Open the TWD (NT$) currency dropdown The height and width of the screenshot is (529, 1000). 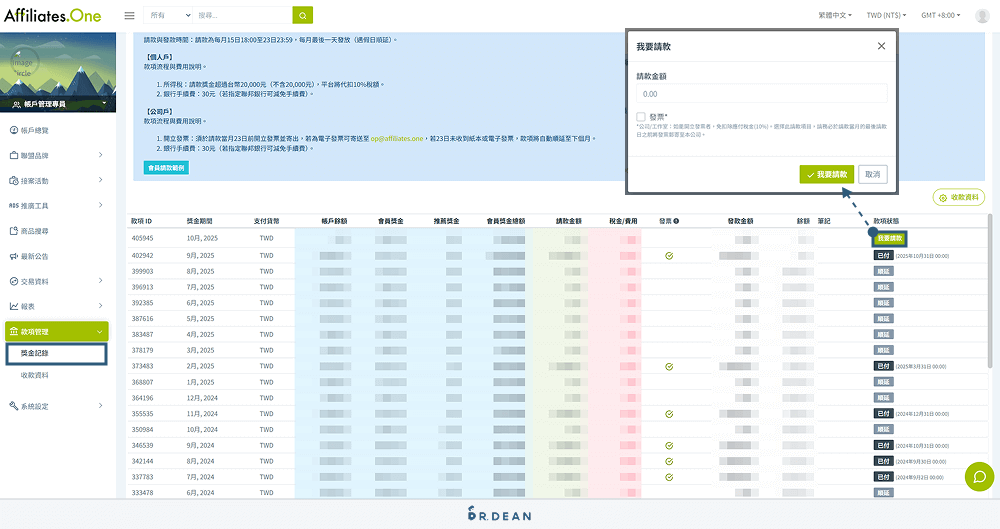coord(886,15)
